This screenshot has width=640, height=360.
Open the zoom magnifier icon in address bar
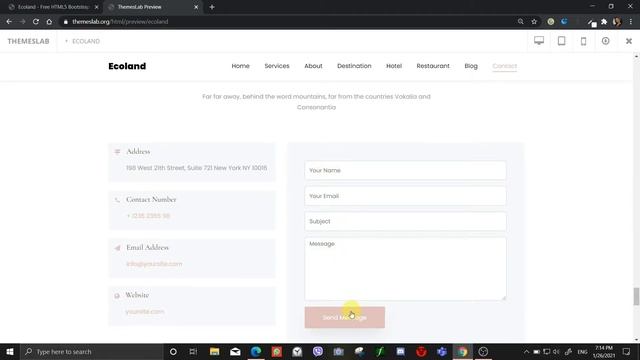(520, 22)
